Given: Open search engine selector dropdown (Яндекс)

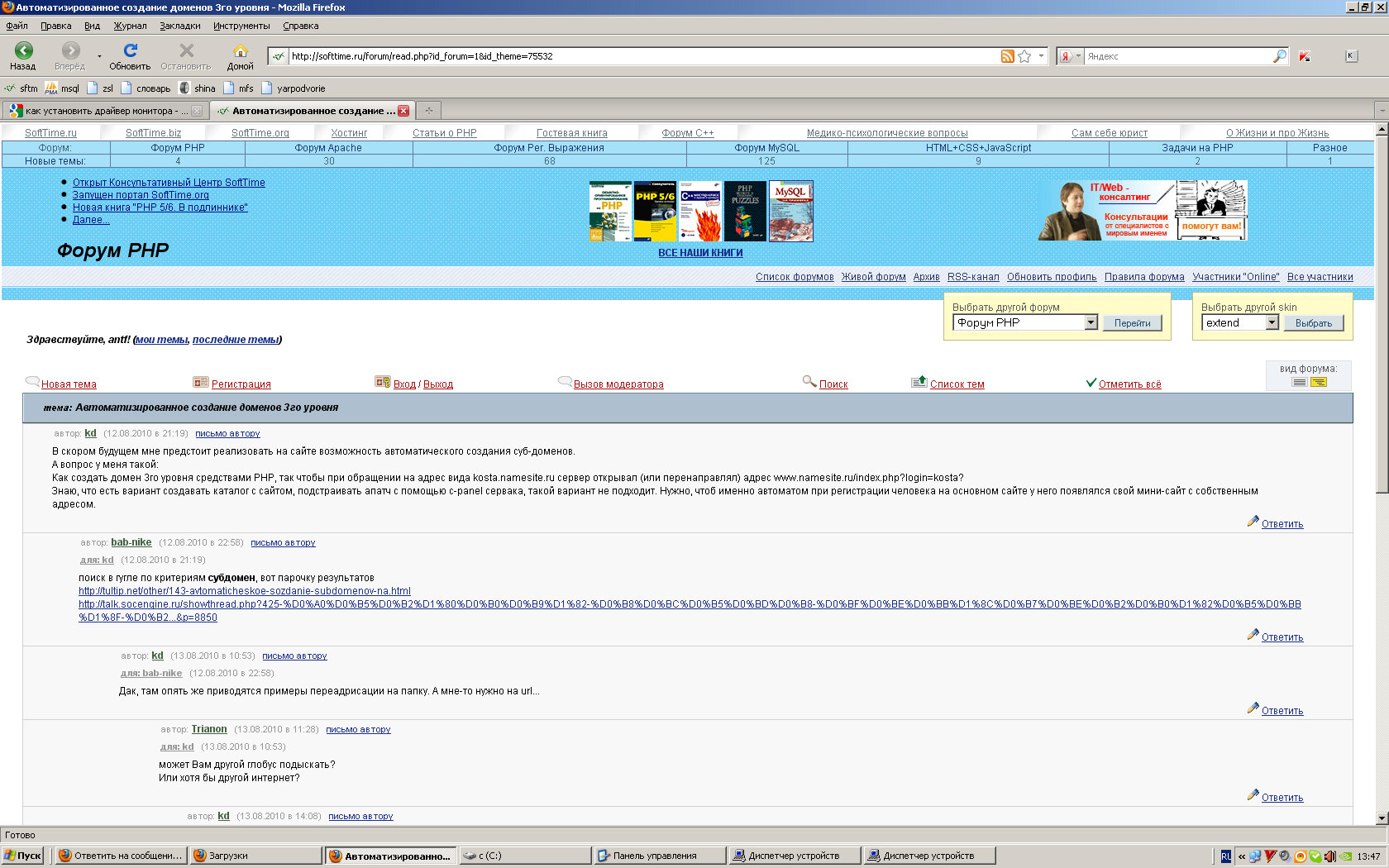Looking at the screenshot, I should [x=1072, y=56].
